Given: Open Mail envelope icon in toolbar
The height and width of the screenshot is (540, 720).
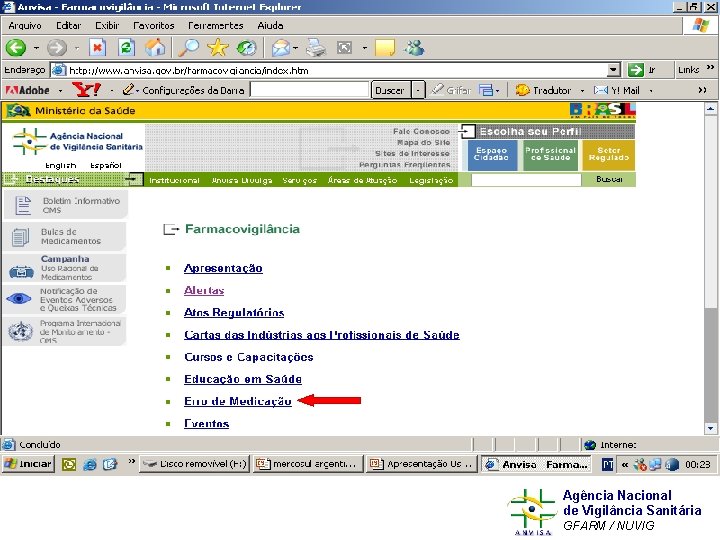Looking at the screenshot, I should tap(281, 47).
